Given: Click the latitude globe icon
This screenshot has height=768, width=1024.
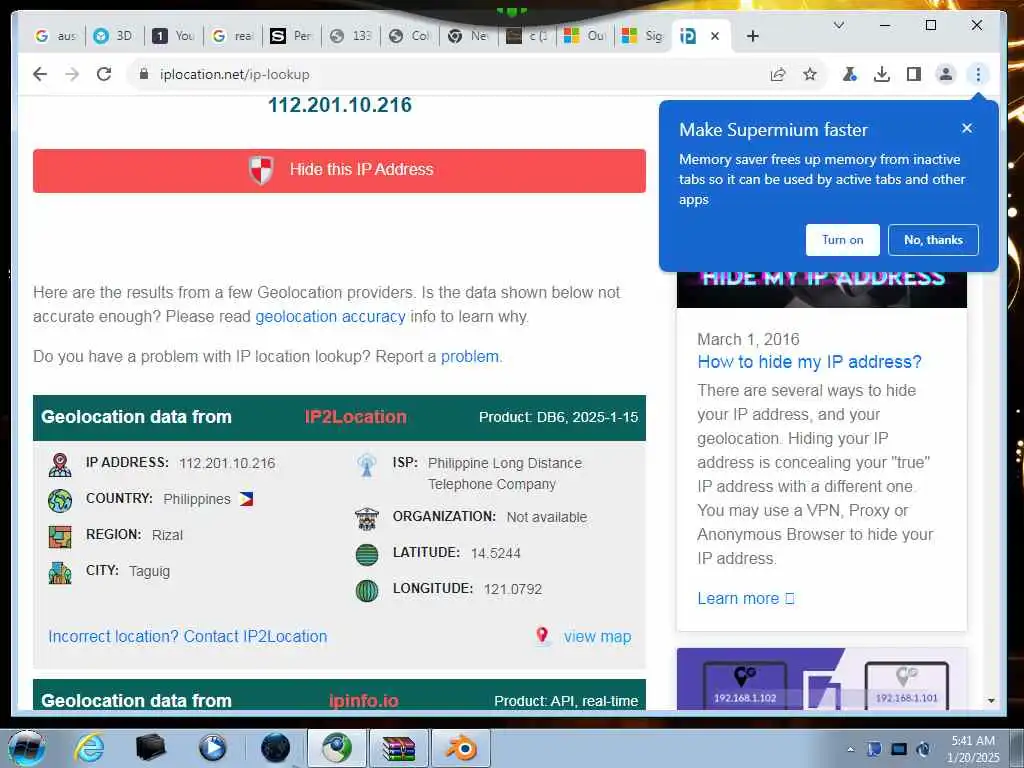Looking at the screenshot, I should click(x=367, y=554).
